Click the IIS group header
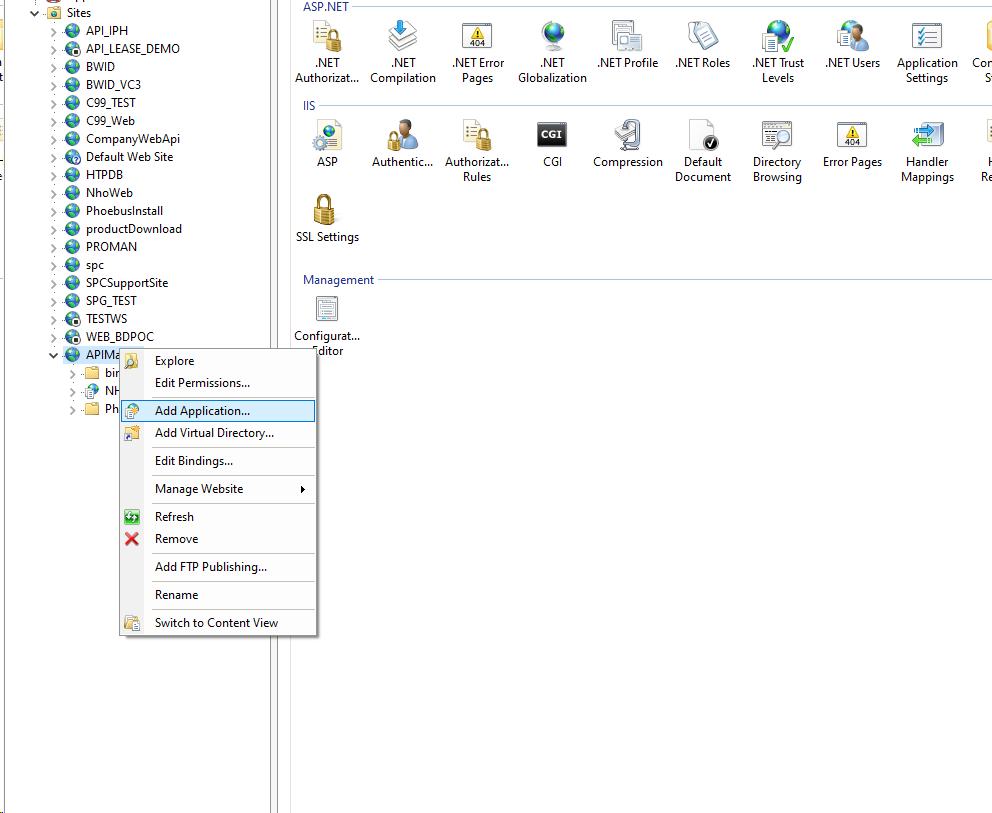The image size is (992, 813). tap(309, 106)
